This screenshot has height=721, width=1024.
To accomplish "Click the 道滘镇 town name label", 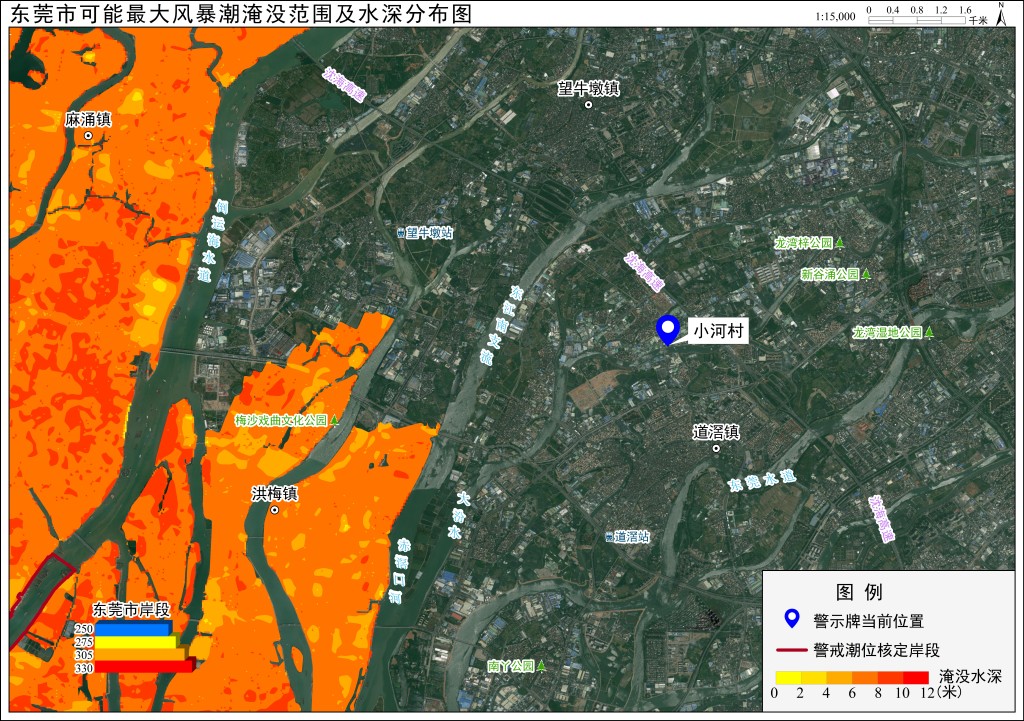I will 716,432.
